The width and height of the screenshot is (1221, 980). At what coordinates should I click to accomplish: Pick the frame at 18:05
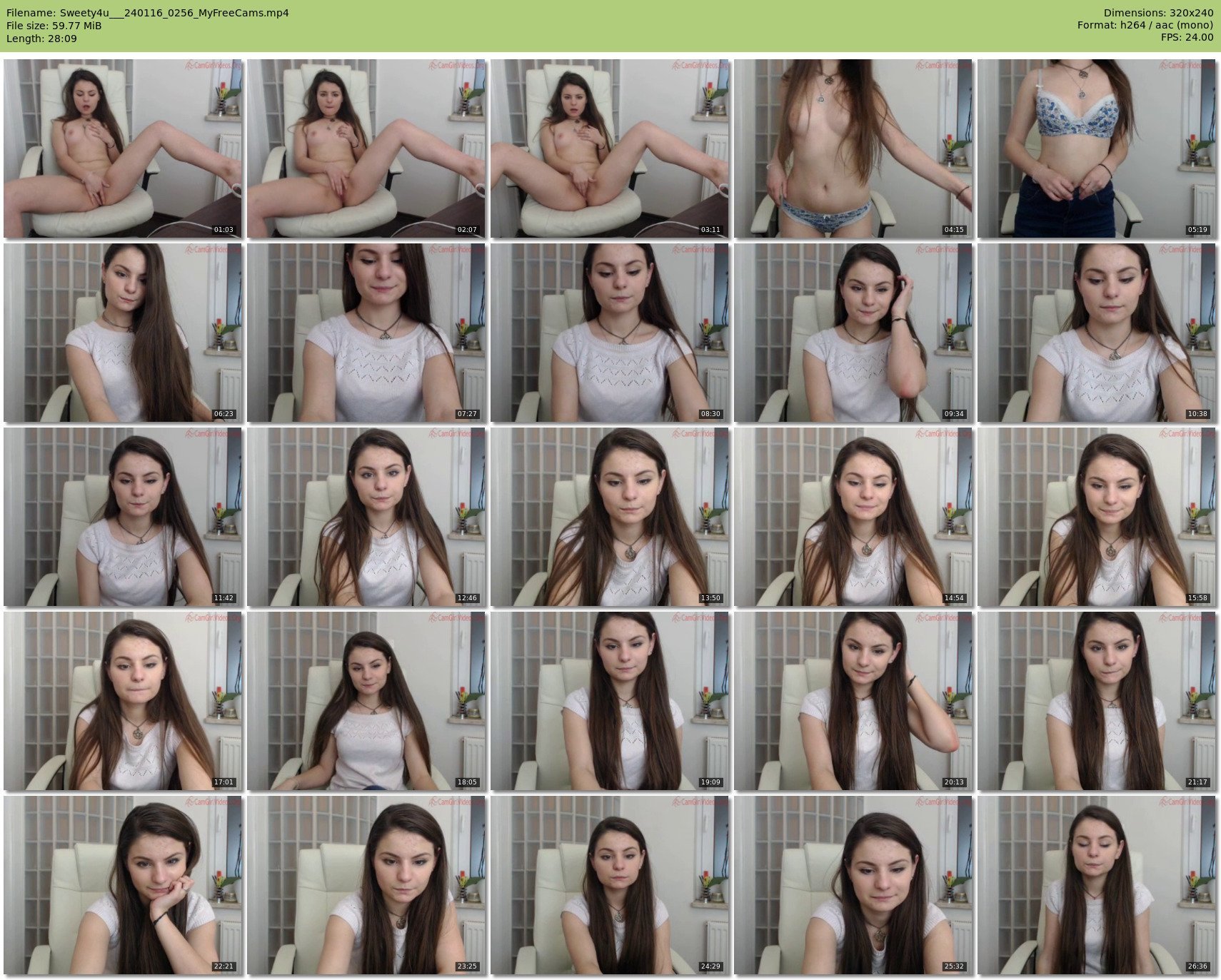[366, 701]
